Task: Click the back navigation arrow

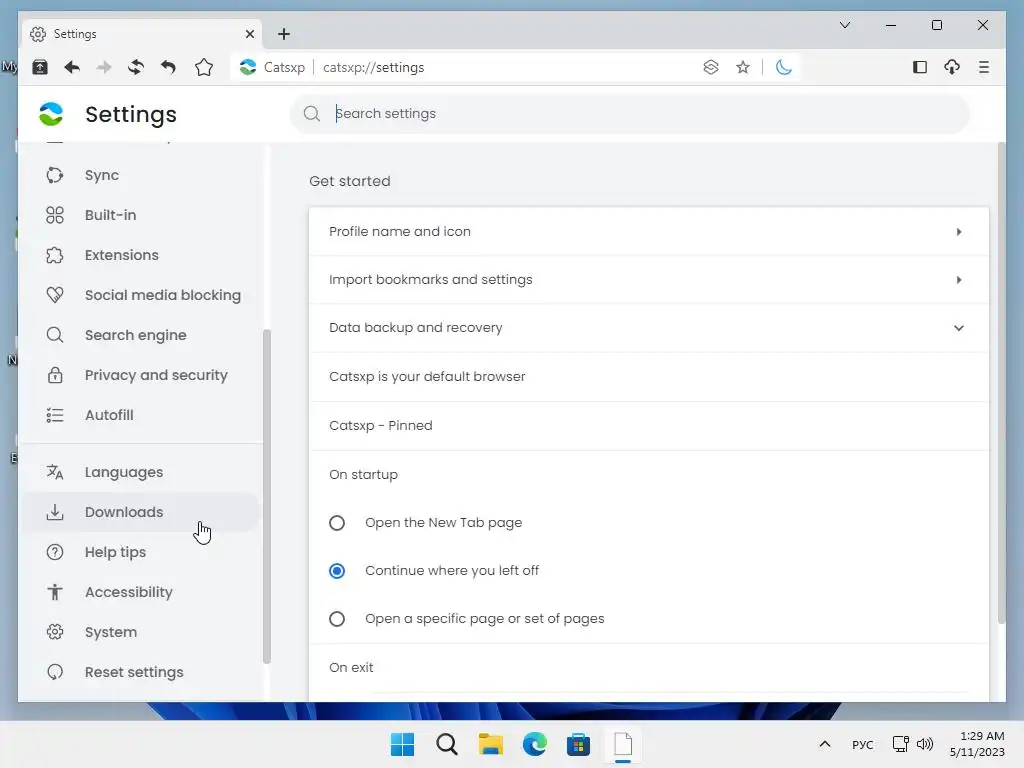Action: coord(72,67)
